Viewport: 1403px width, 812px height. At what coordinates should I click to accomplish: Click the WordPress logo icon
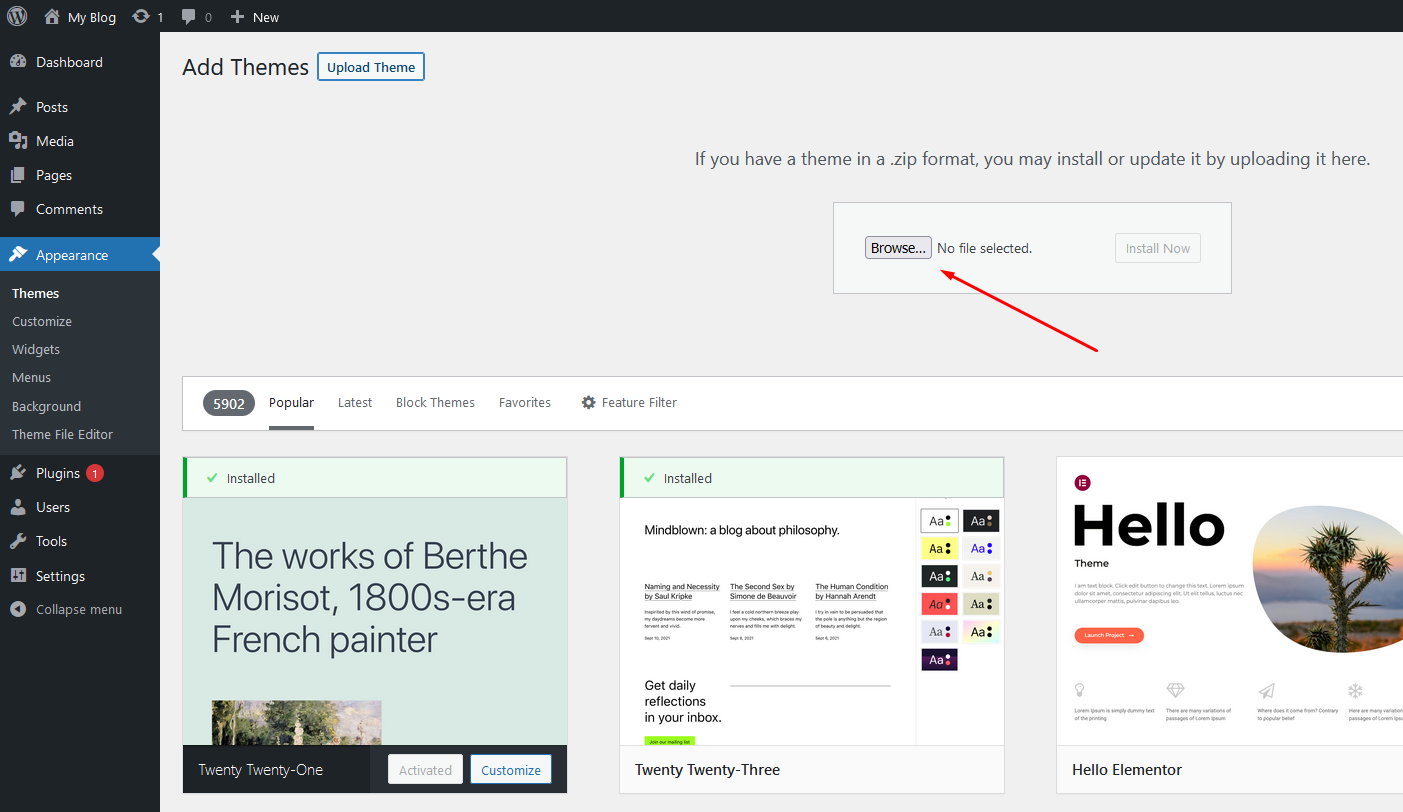17,16
